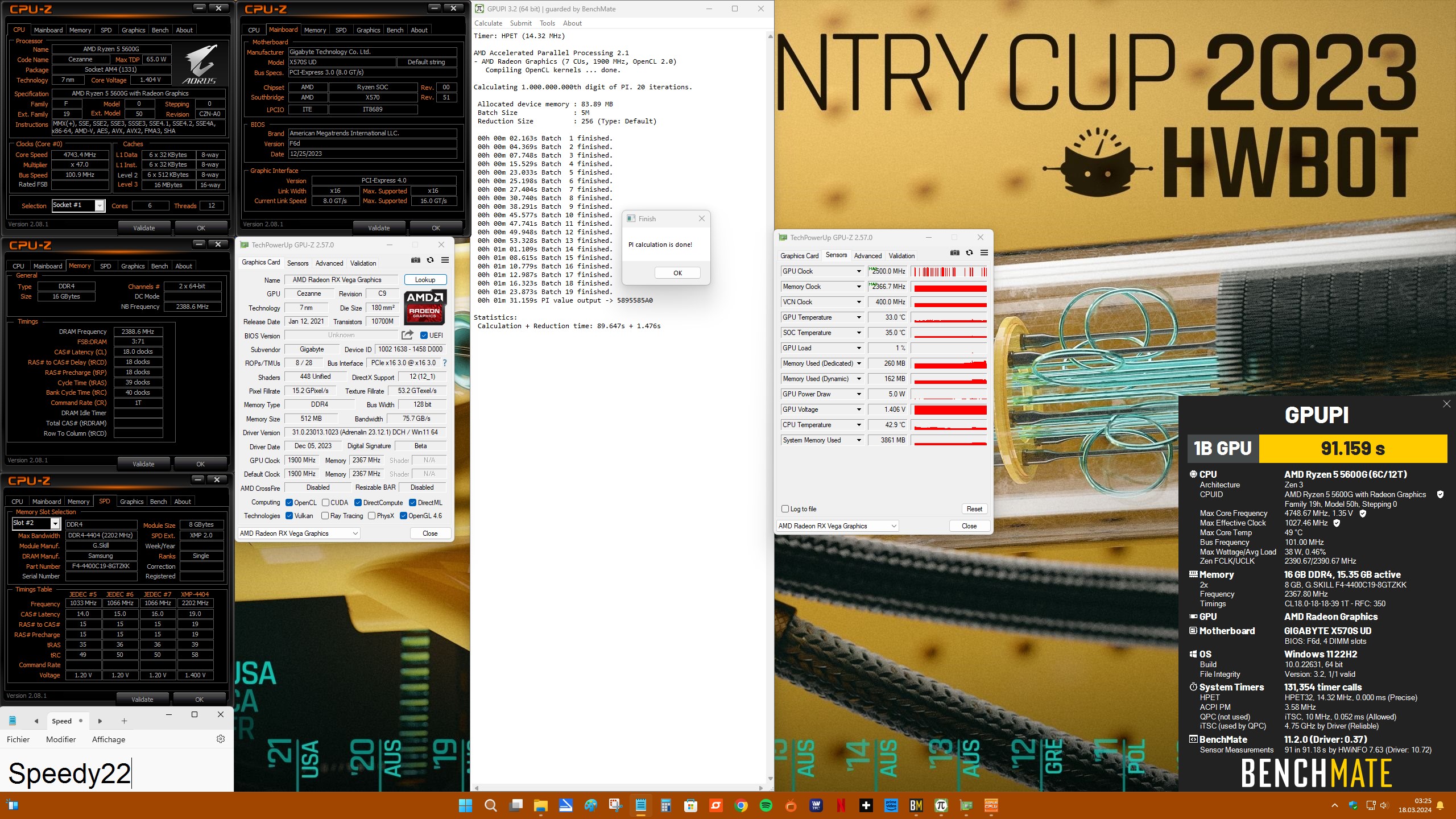Open the GPU Temperature sensor dropdown

pos(859,317)
